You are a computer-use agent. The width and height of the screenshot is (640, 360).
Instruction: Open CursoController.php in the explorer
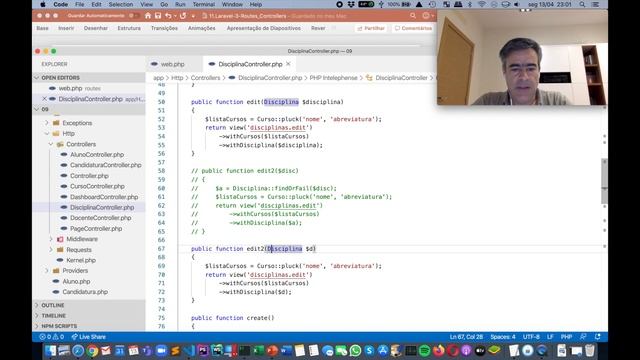pos(97,186)
